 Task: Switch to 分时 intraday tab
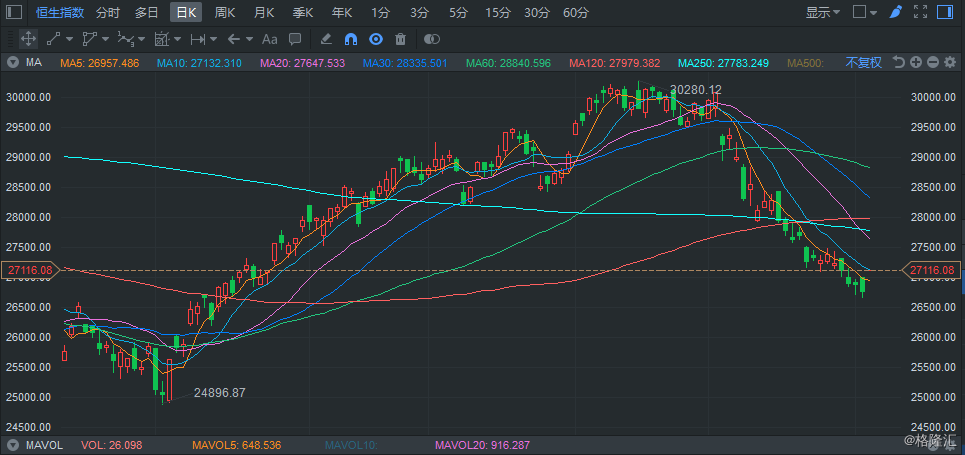pyautogui.click(x=108, y=12)
